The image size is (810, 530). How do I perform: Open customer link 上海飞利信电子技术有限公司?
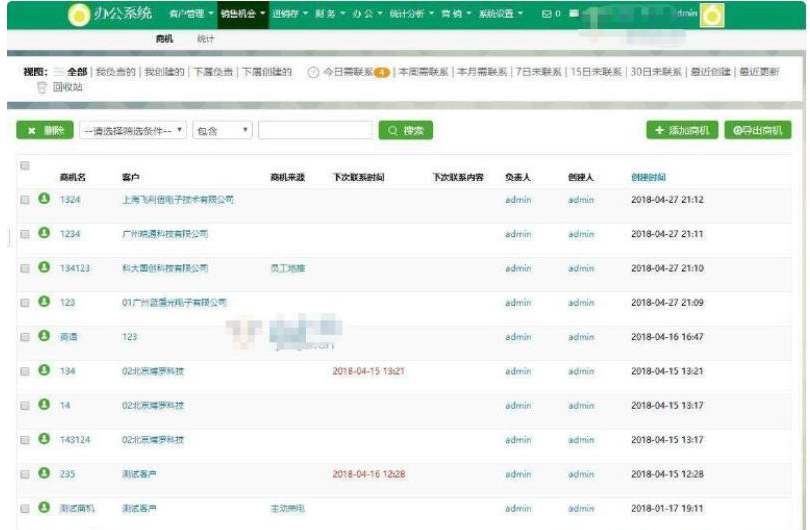point(177,200)
